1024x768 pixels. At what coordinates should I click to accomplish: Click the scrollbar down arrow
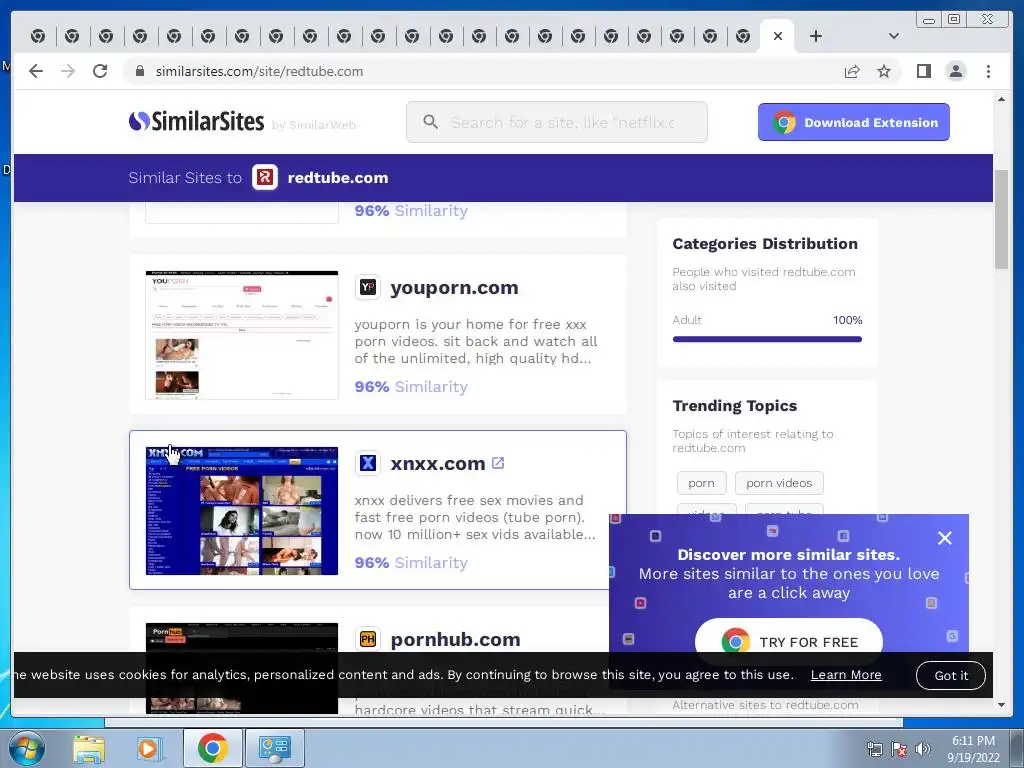pos(1001,705)
